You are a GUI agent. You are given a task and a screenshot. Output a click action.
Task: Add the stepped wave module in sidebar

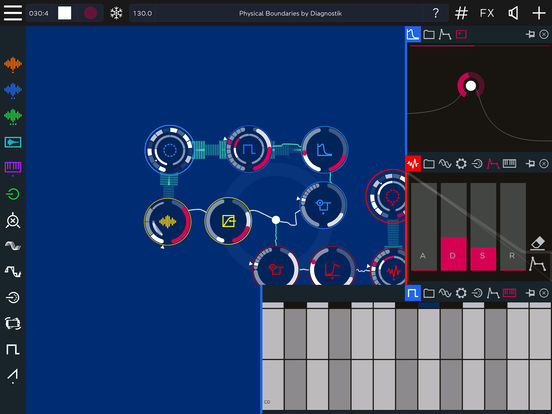(13, 271)
